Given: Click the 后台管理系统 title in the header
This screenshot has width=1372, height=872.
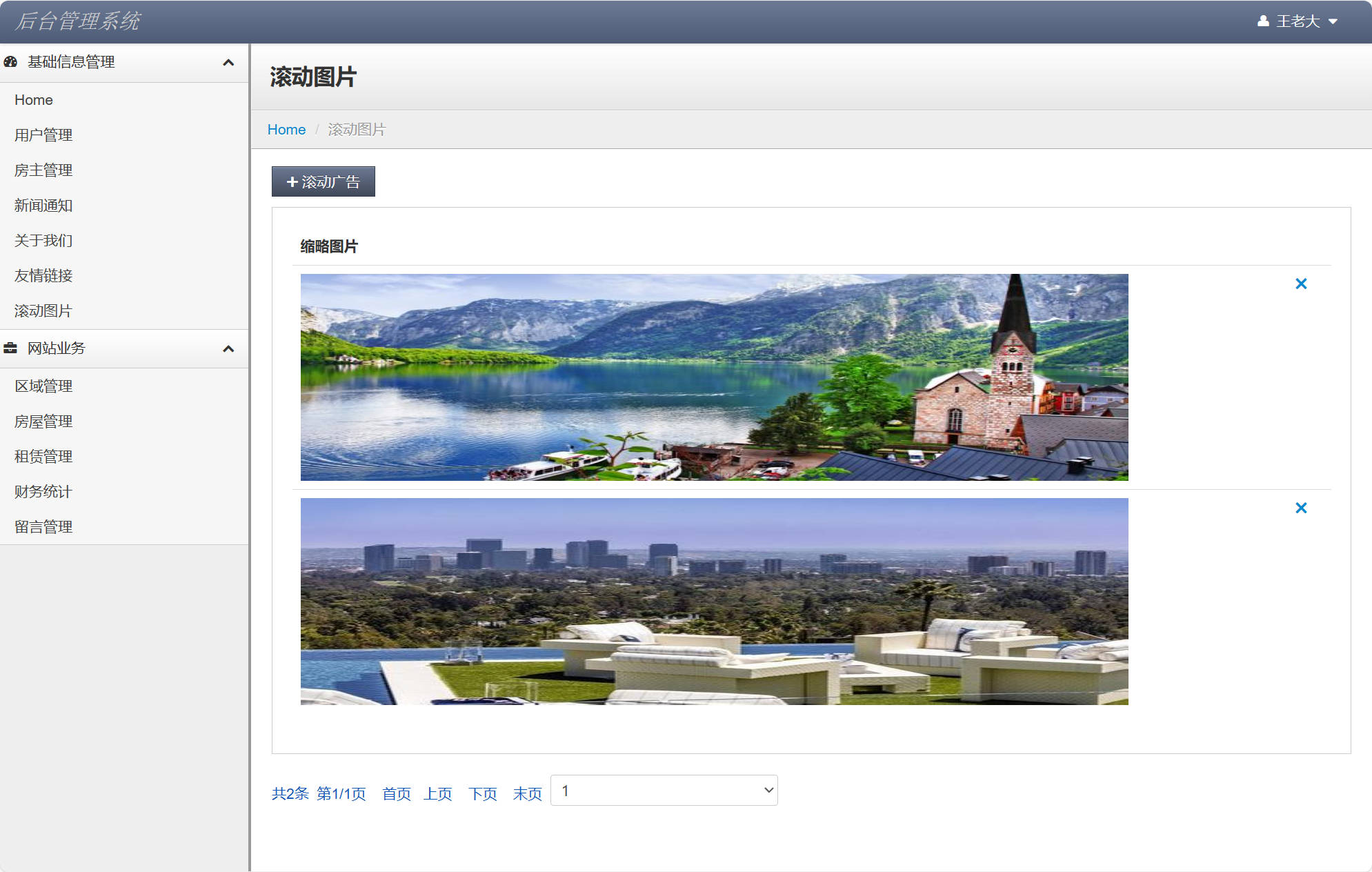Looking at the screenshot, I should pyautogui.click(x=79, y=21).
